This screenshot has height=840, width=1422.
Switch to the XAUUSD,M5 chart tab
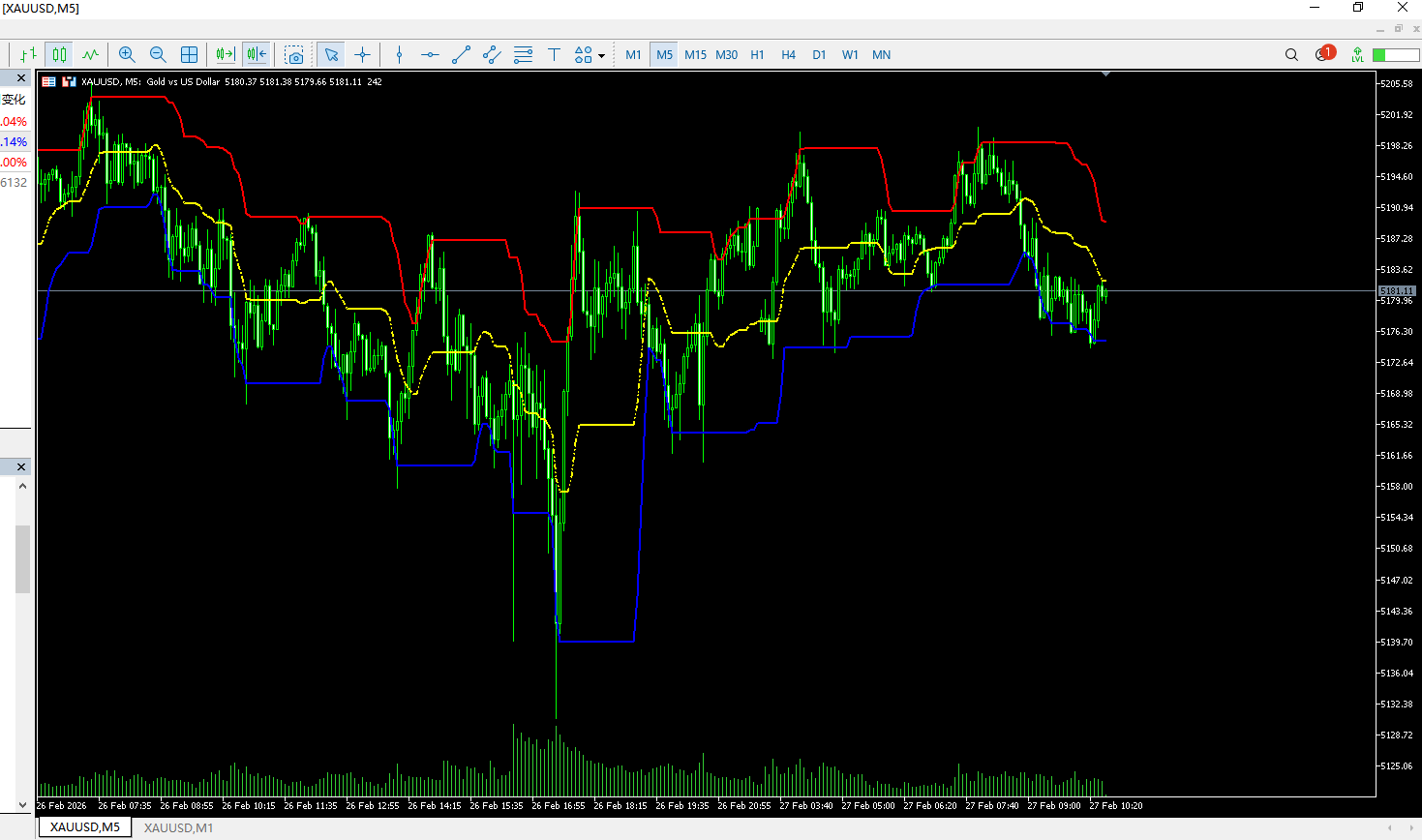85,827
